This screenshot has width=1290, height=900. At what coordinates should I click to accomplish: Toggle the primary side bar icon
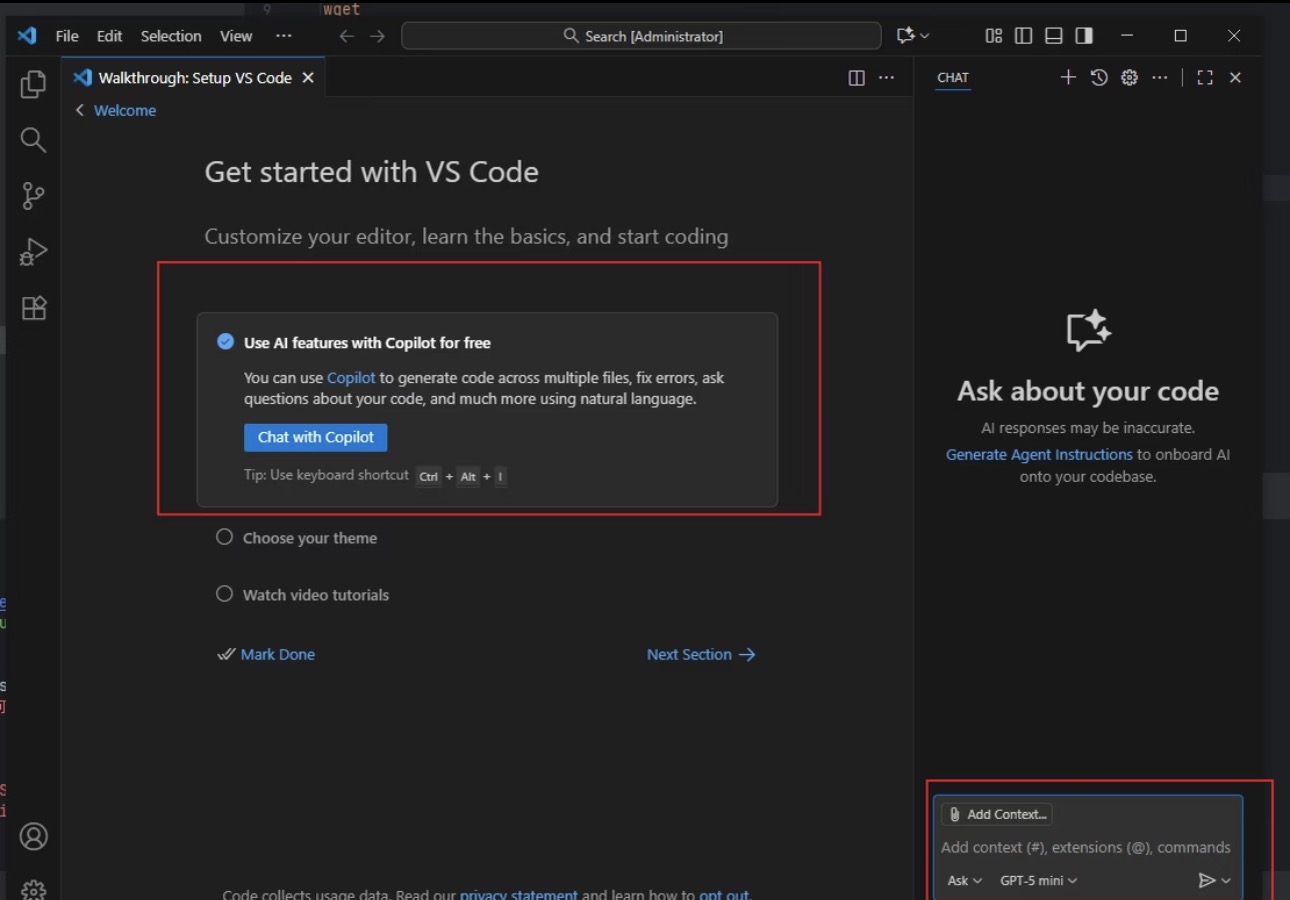point(1023,36)
